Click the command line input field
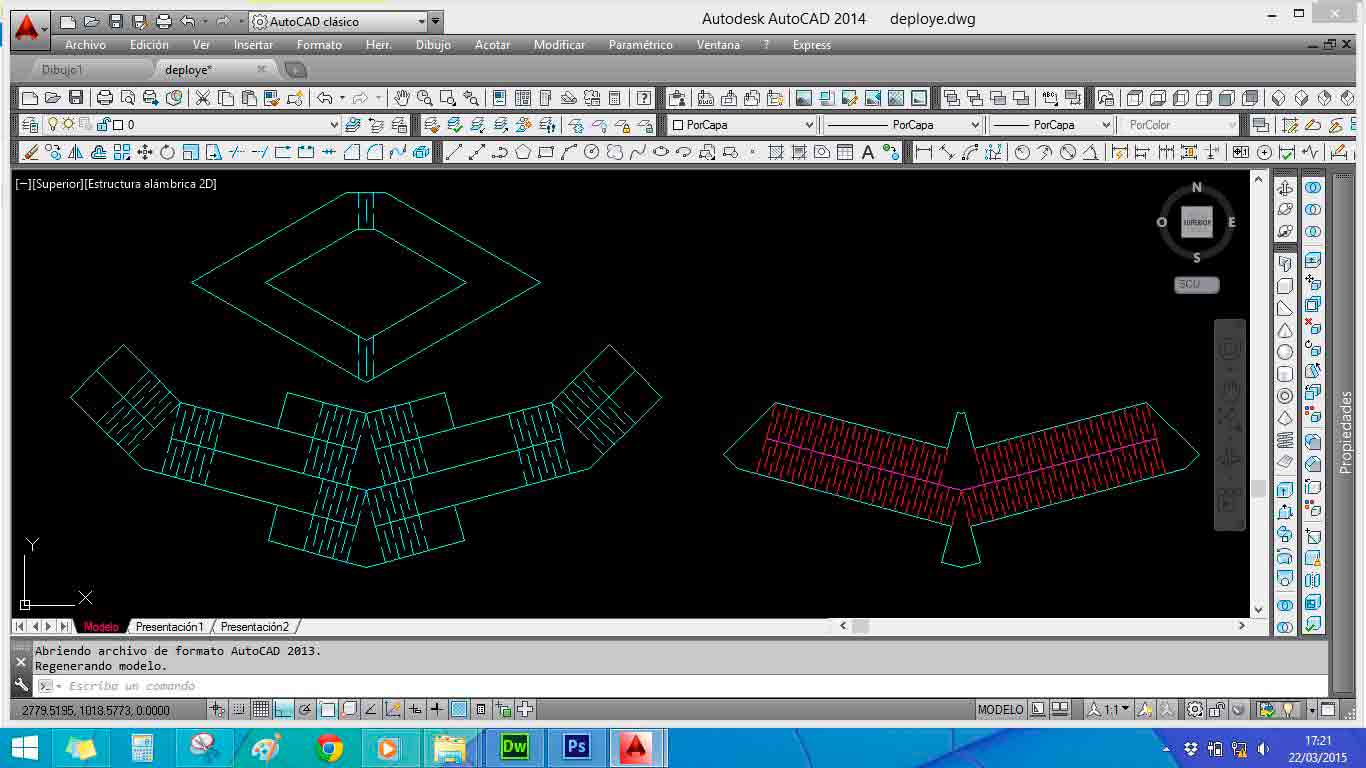Image resolution: width=1366 pixels, height=768 pixels. 680,686
